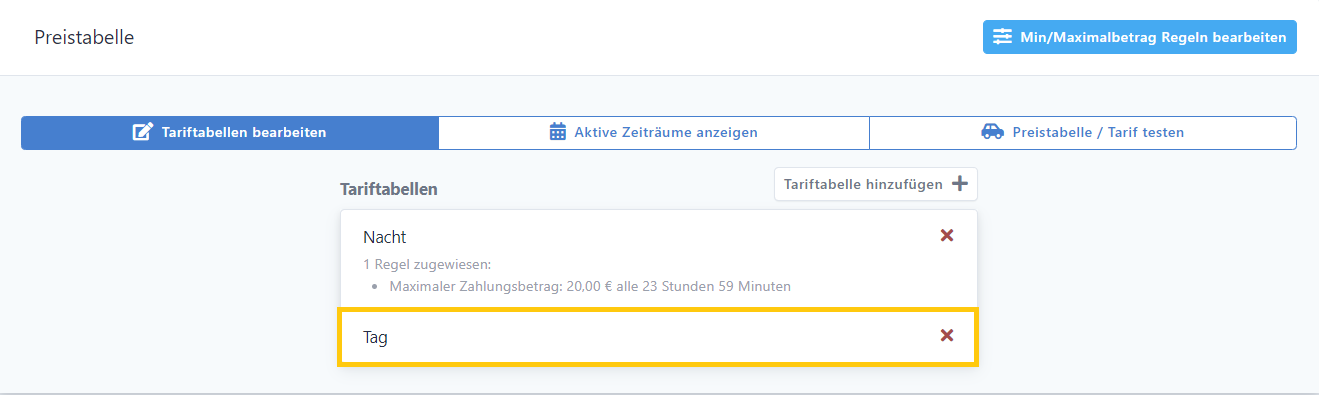
Task: Click the '1 Regel zugewiesen' label
Action: [427, 265]
